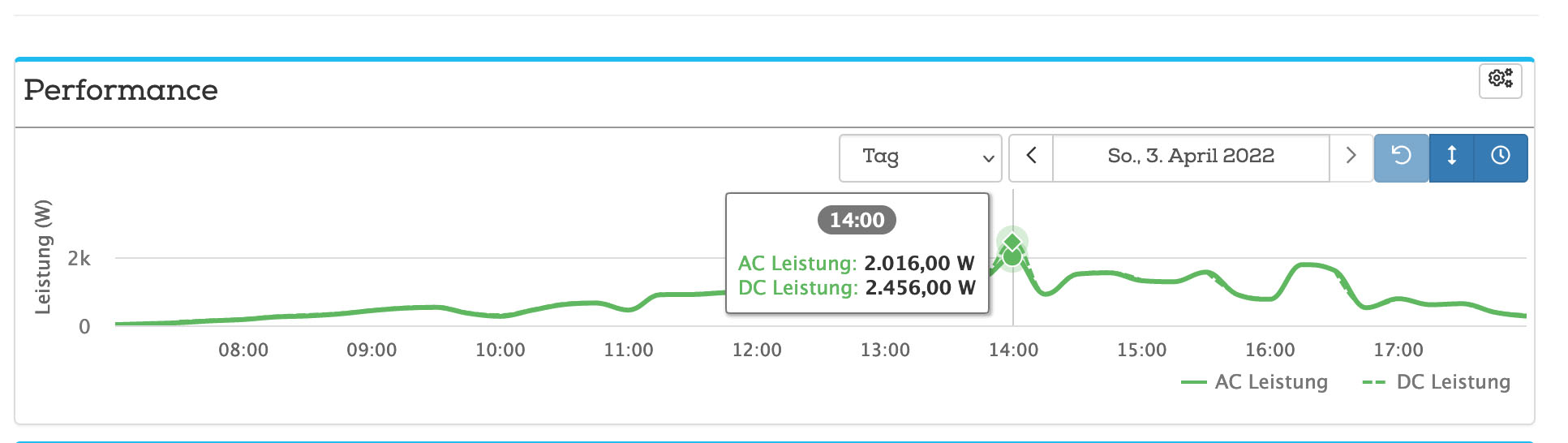Click the clock time-range icon
The height and width of the screenshot is (443, 1568).
tap(1501, 157)
